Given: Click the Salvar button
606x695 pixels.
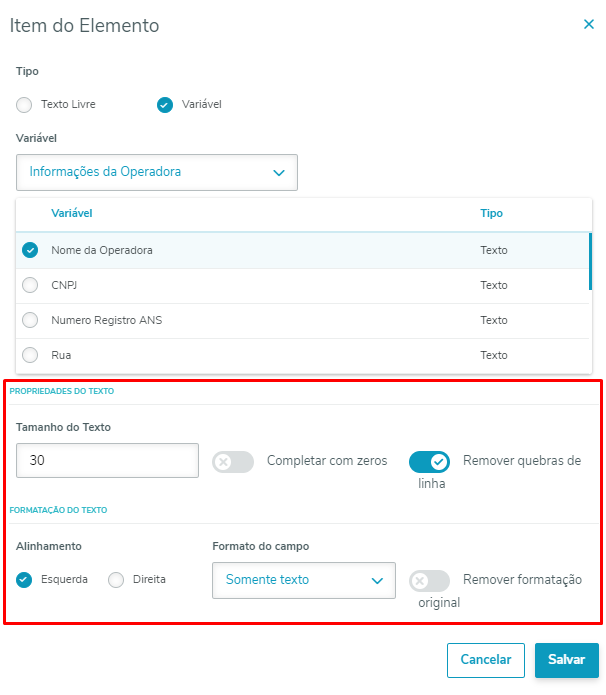Looking at the screenshot, I should point(567,660).
